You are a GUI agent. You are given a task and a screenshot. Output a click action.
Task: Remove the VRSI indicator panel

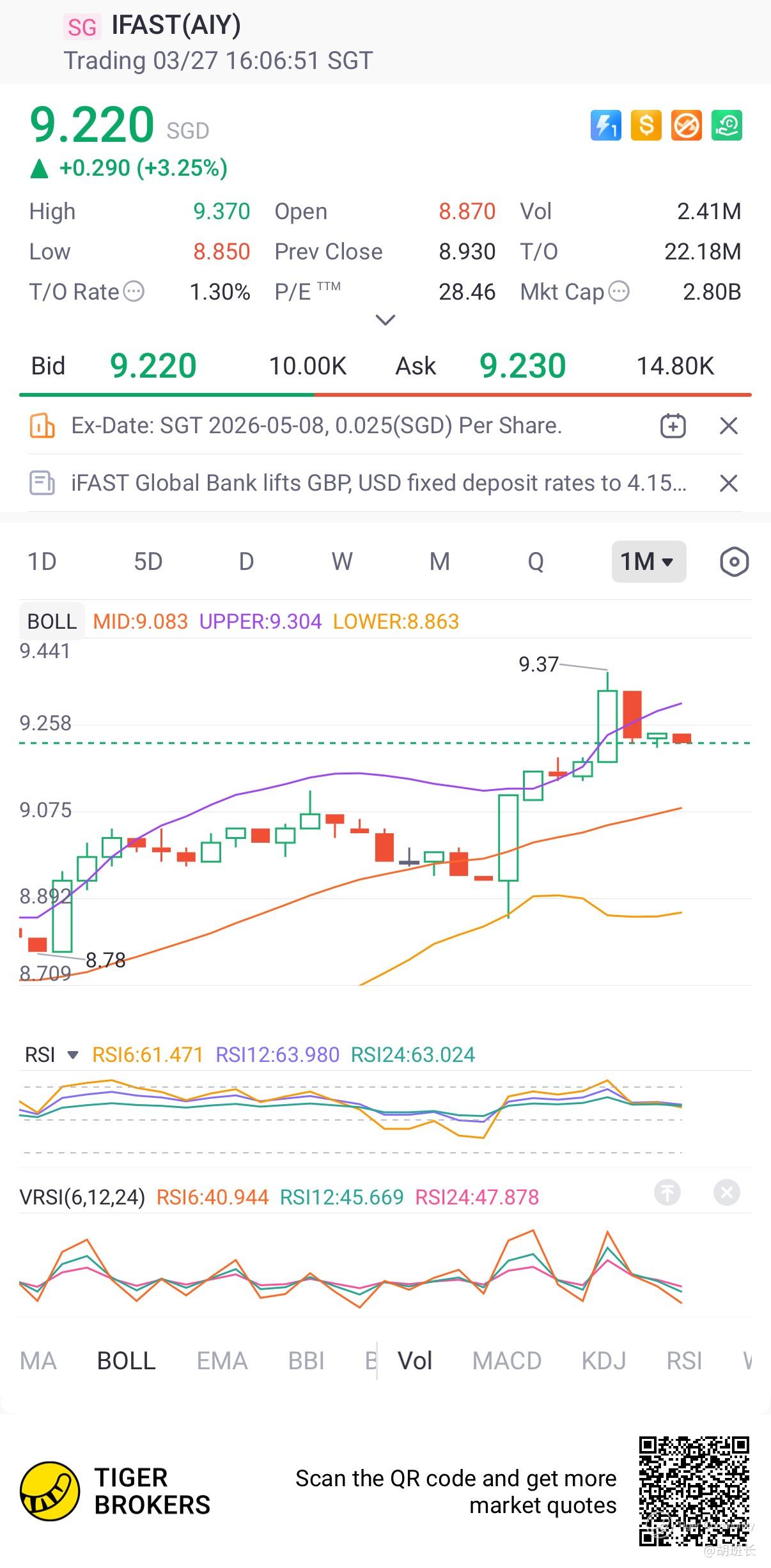[x=727, y=1192]
